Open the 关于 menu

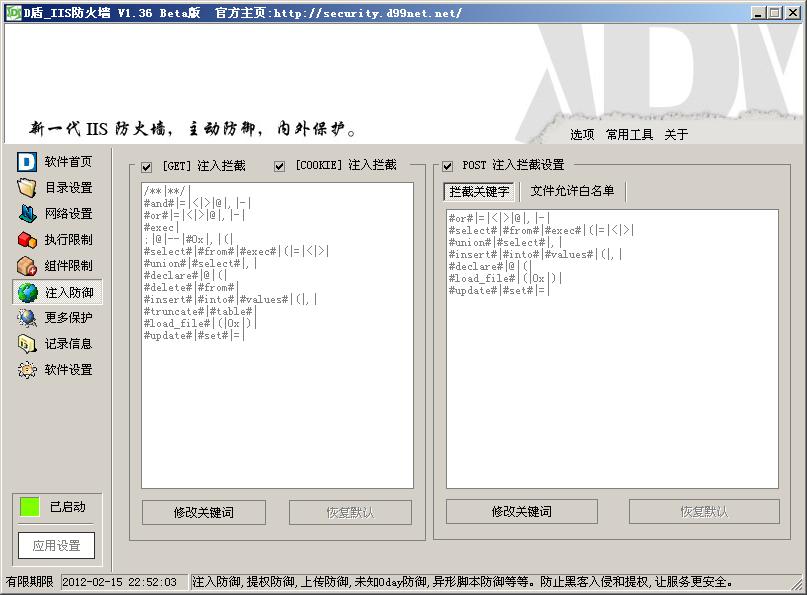pos(676,135)
